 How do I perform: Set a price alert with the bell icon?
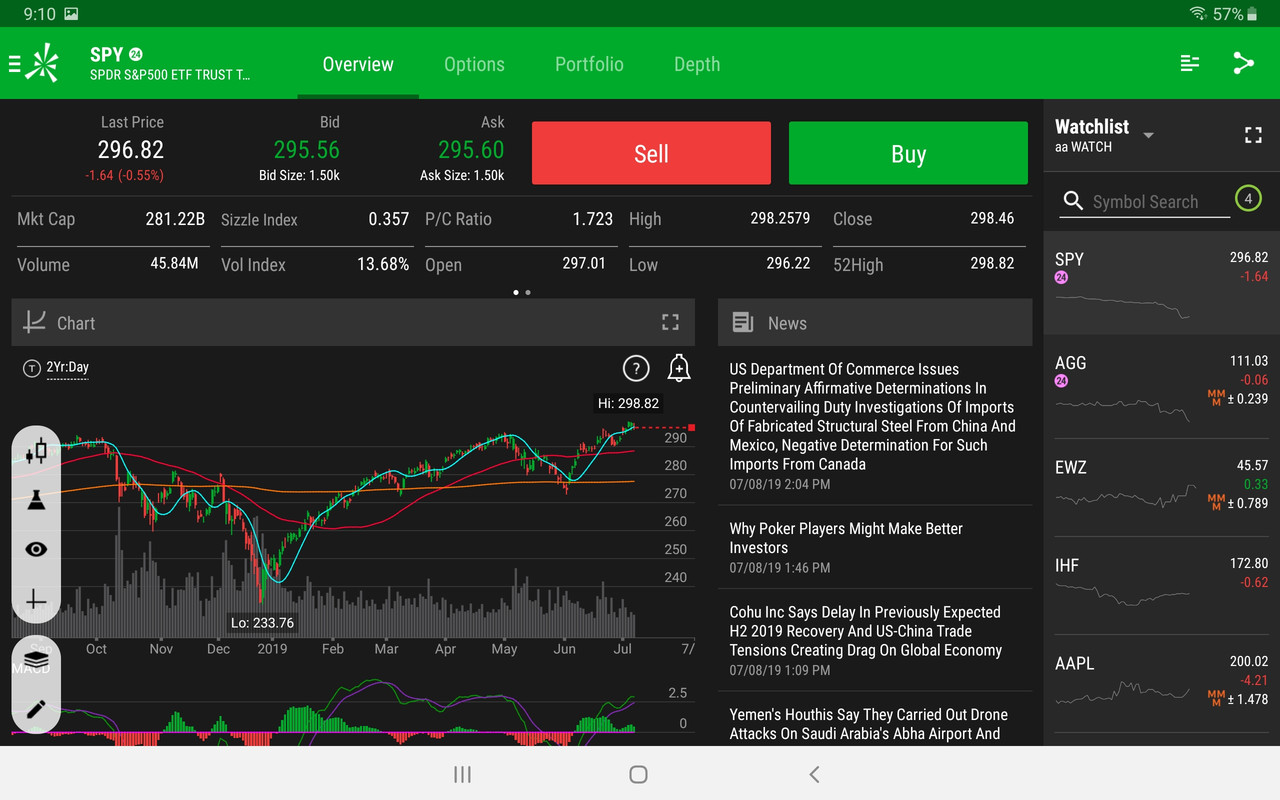[679, 368]
